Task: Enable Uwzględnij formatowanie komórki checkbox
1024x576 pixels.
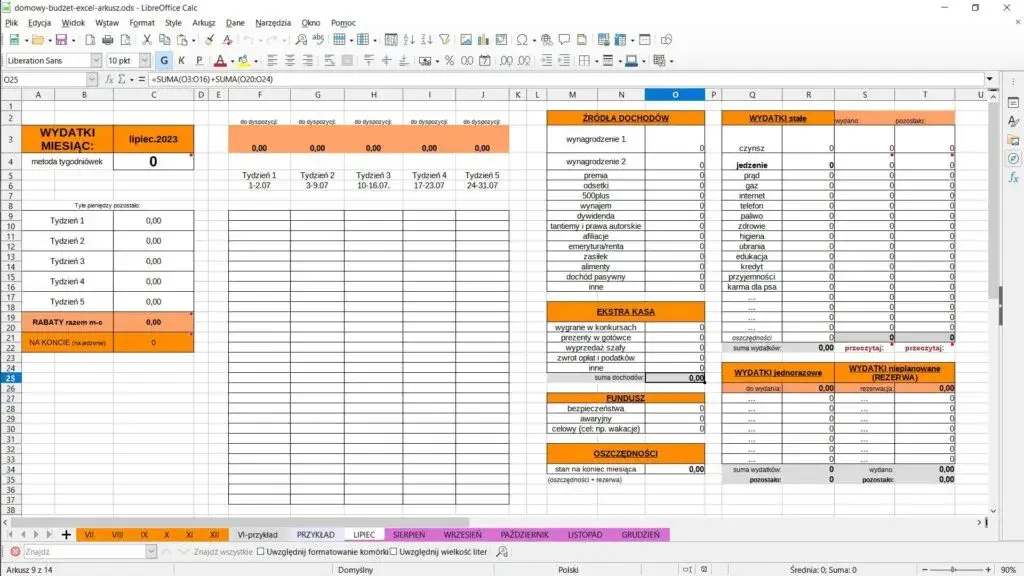Action: pos(261,552)
